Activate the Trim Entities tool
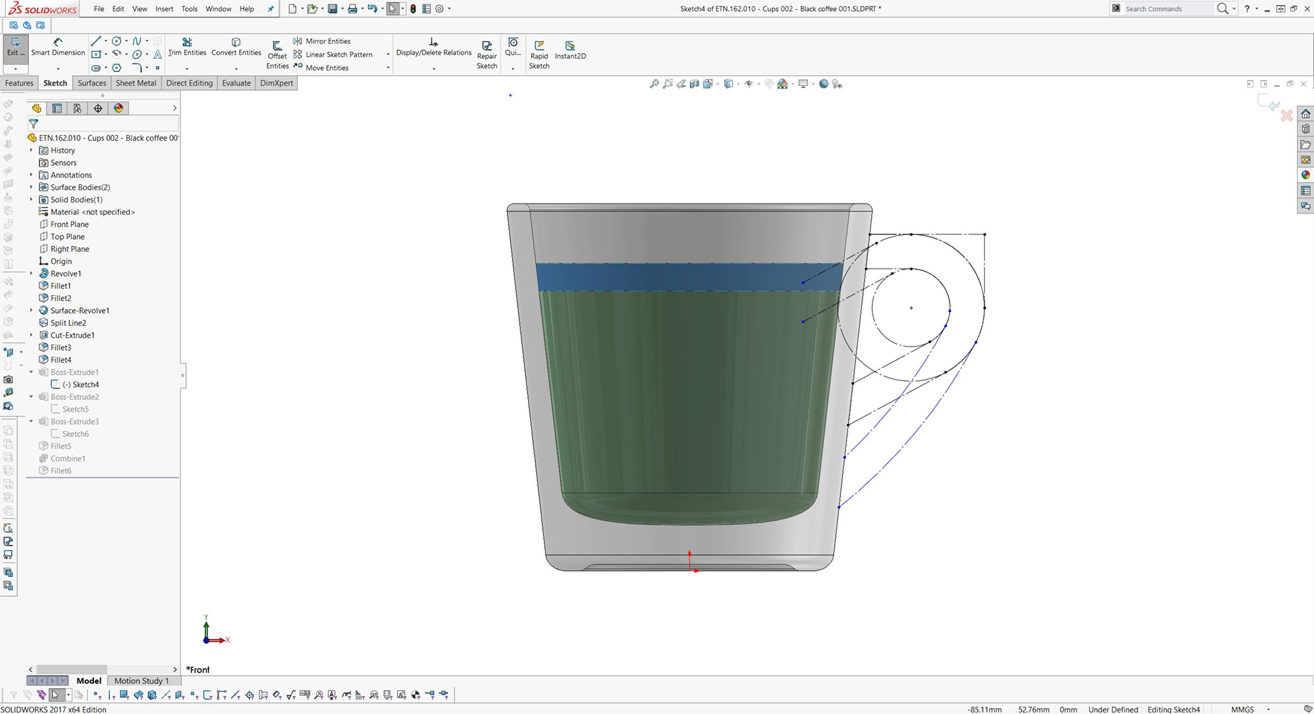Image resolution: width=1314 pixels, height=714 pixels. coord(187,48)
